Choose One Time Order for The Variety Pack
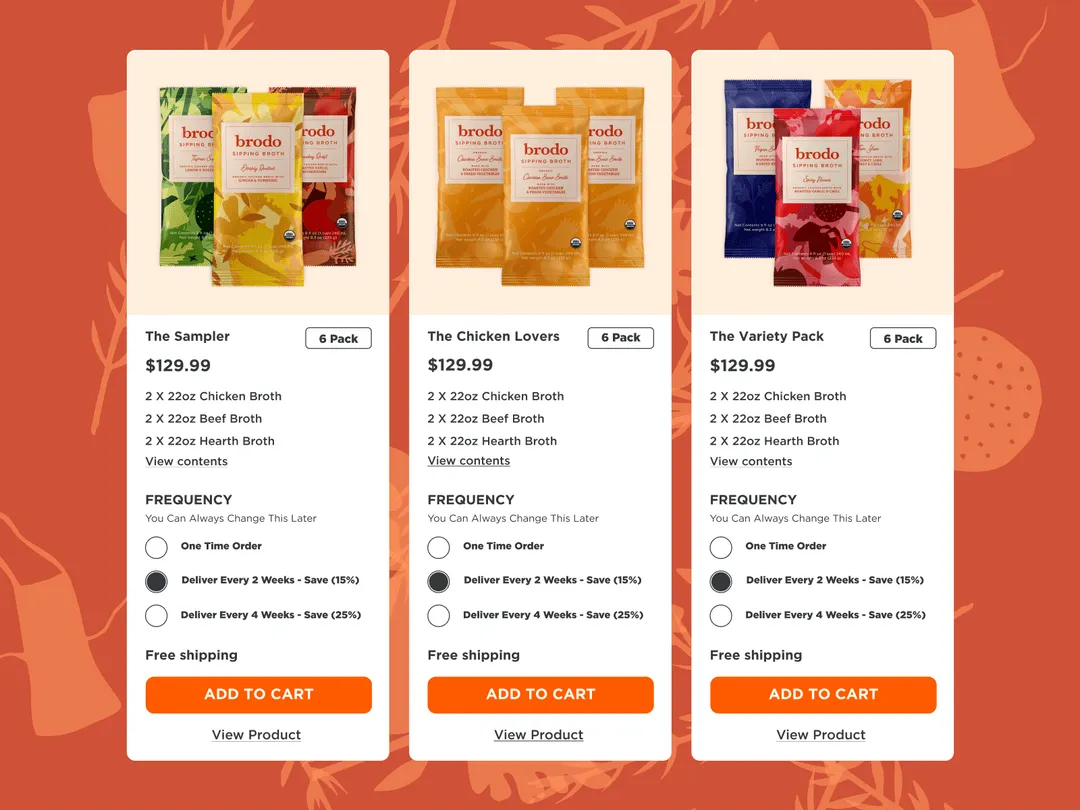Viewport: 1080px width, 810px height. click(721, 548)
